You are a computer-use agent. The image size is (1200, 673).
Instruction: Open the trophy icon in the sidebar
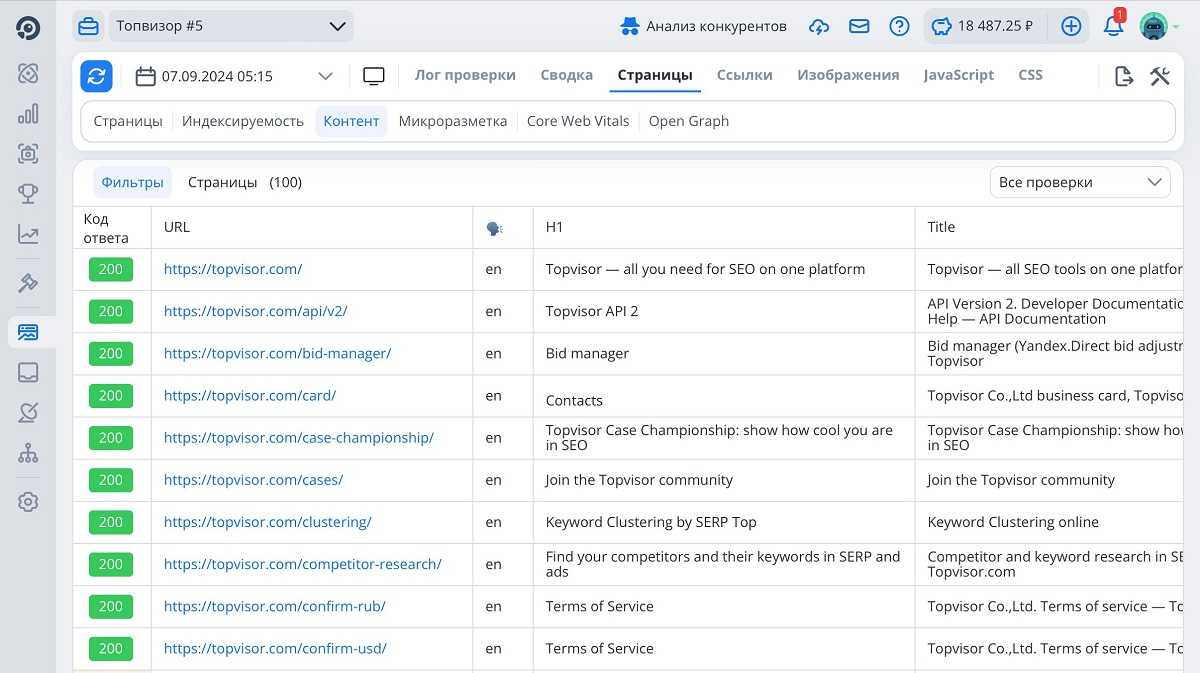[28, 194]
